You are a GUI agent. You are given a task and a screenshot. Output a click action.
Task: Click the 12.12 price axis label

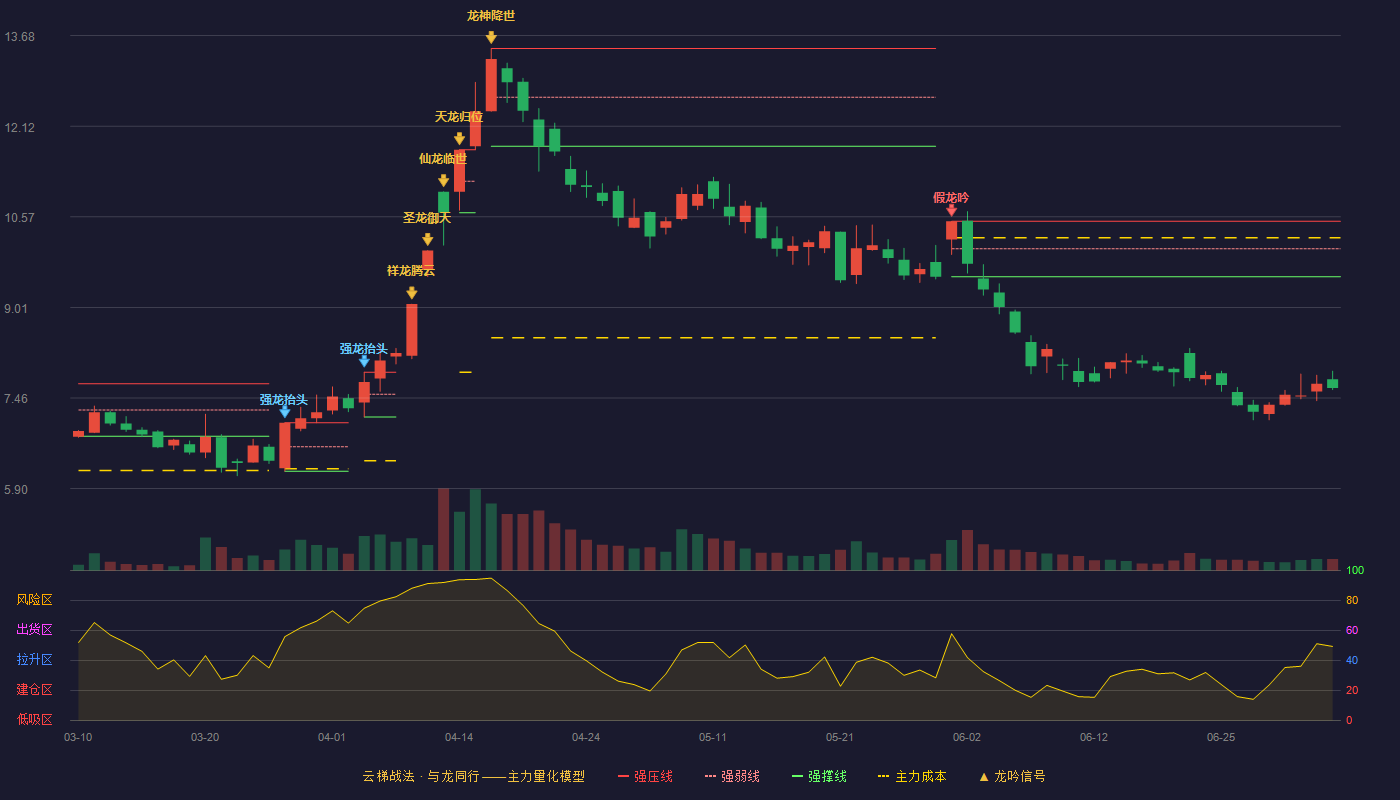tap(20, 127)
